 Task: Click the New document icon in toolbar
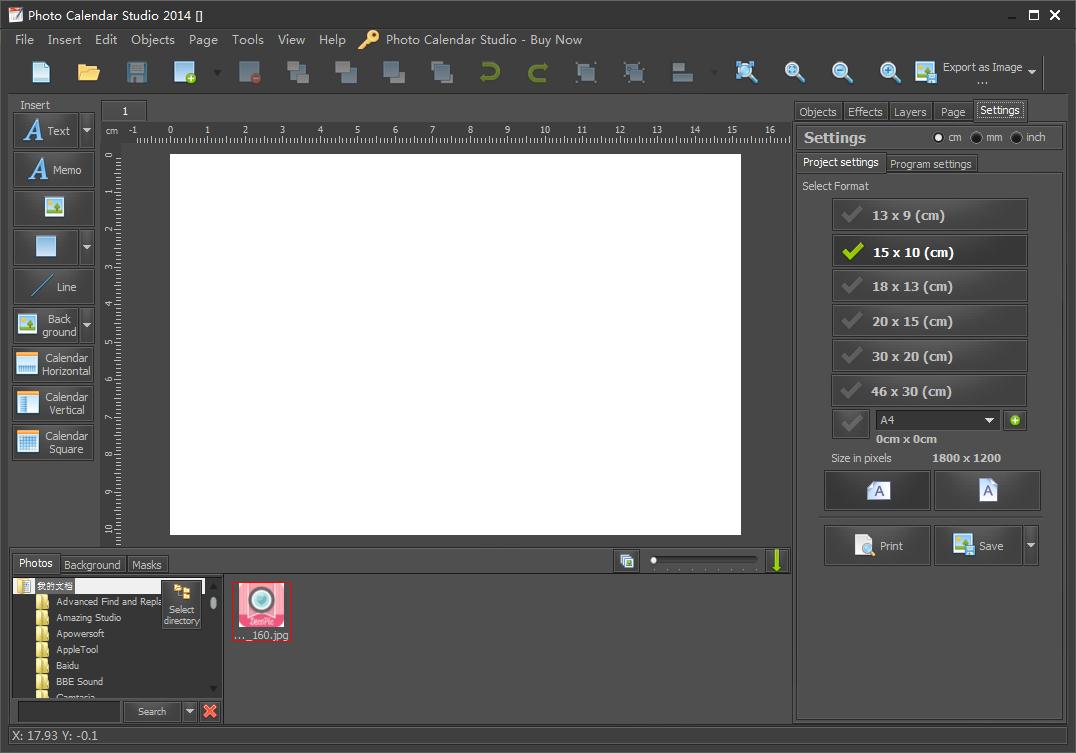click(41, 72)
